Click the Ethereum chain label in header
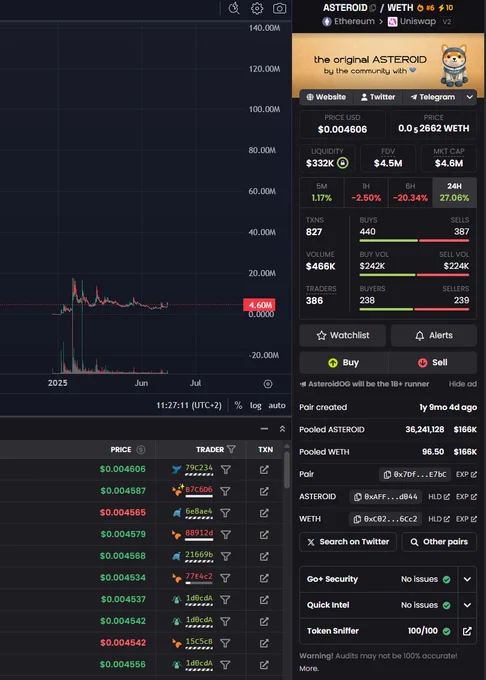 (348, 21)
